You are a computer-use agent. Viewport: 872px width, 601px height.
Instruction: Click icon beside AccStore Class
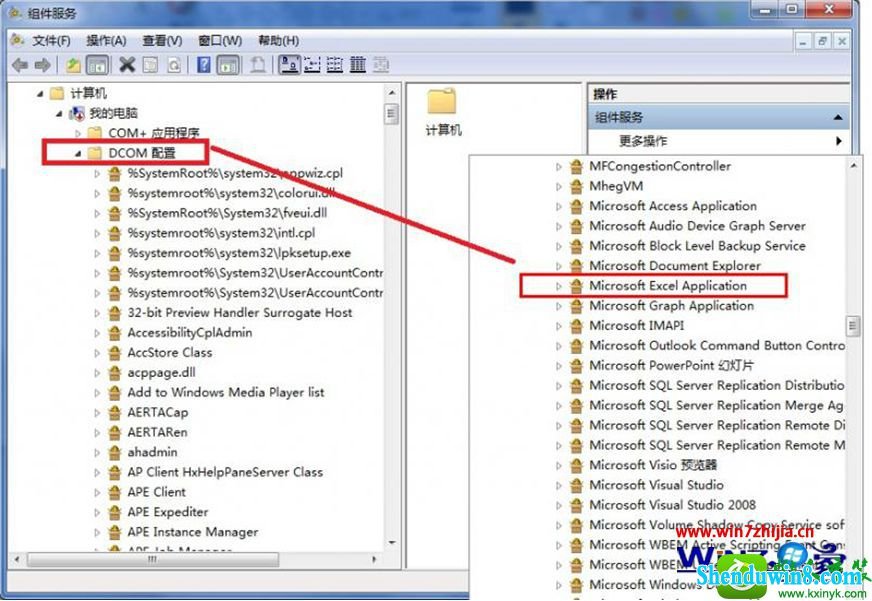tap(115, 352)
